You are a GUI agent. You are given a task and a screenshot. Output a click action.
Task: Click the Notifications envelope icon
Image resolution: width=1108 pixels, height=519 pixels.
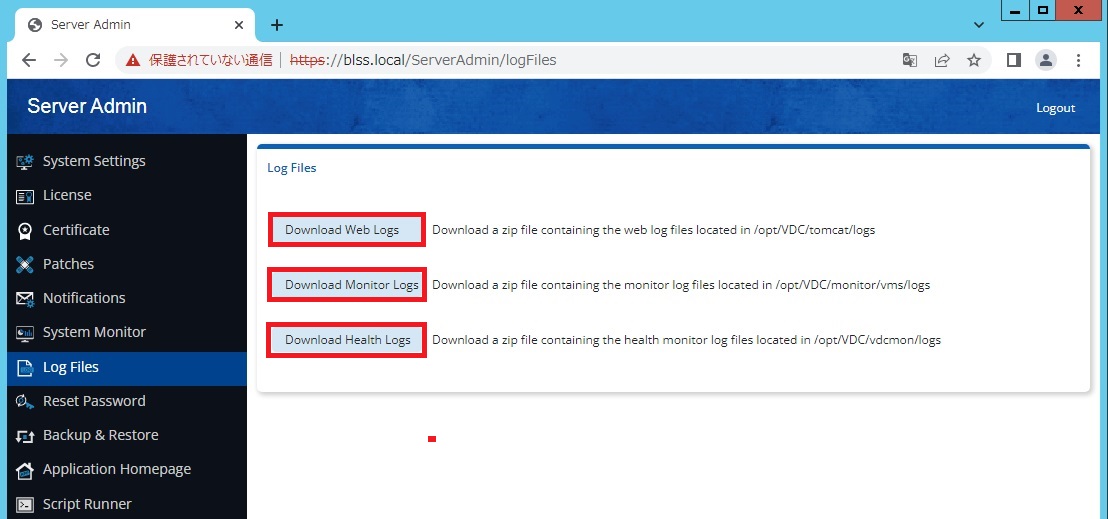pyautogui.click(x=25, y=298)
